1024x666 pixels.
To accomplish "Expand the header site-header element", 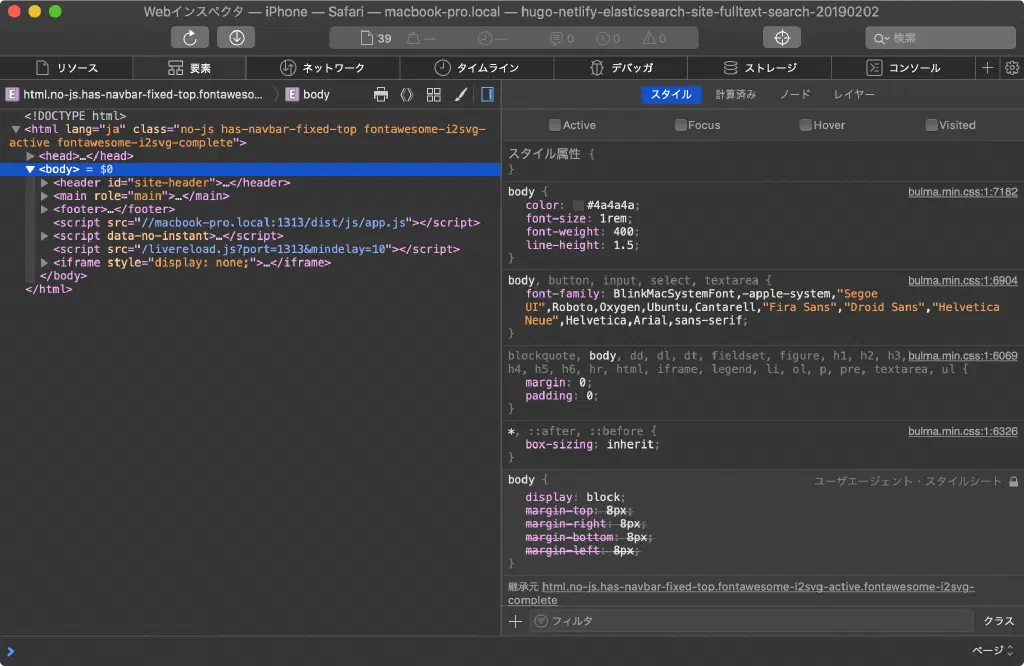I will point(45,183).
